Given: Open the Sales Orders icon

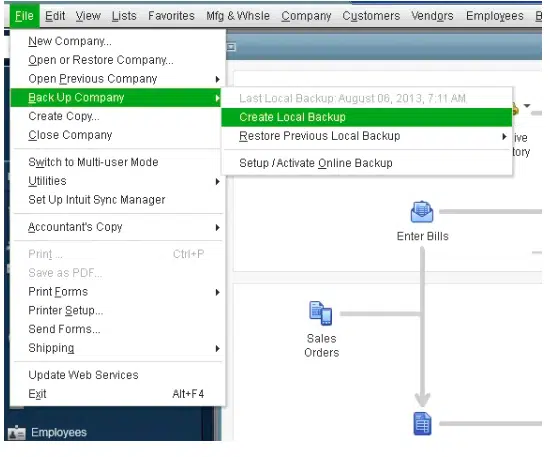Looking at the screenshot, I should (x=321, y=313).
